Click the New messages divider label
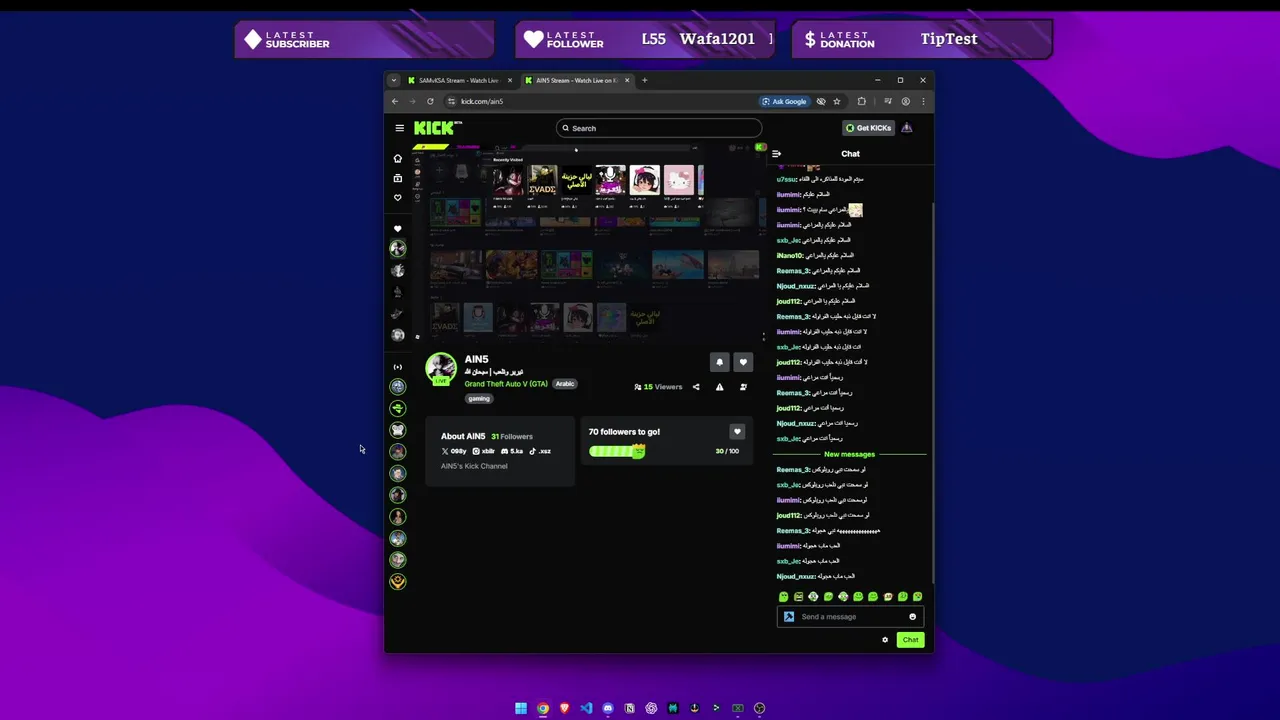 [849, 454]
